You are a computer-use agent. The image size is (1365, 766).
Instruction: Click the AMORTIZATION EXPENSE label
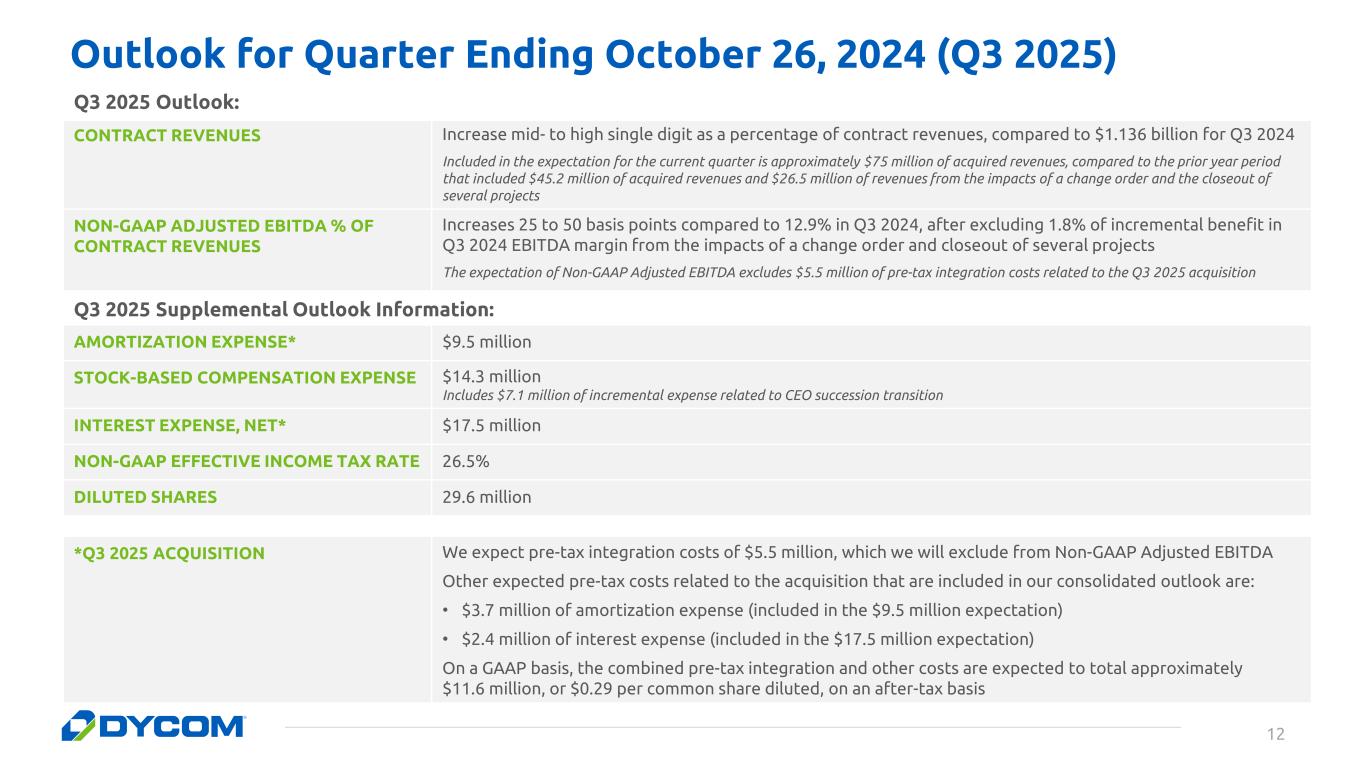coord(185,342)
